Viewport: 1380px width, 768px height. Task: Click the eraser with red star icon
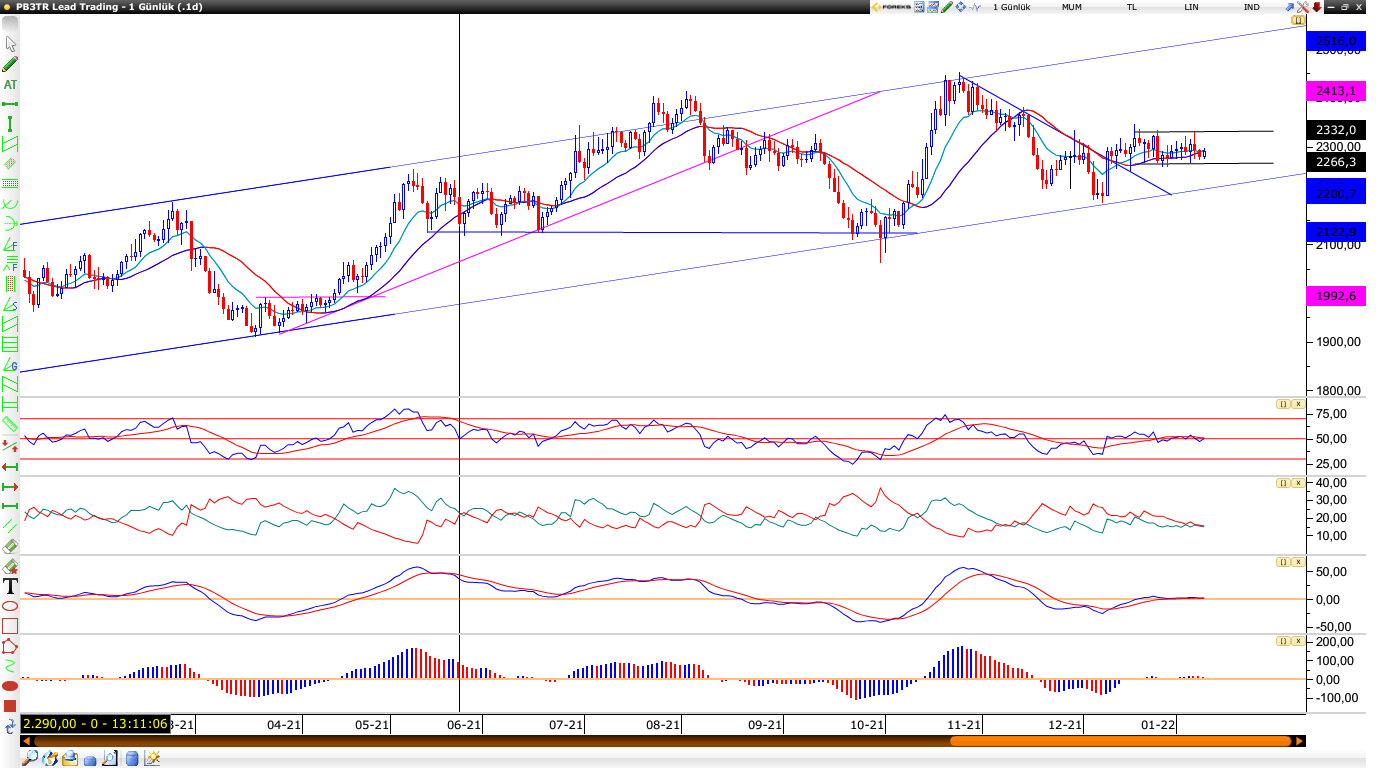coord(11,567)
